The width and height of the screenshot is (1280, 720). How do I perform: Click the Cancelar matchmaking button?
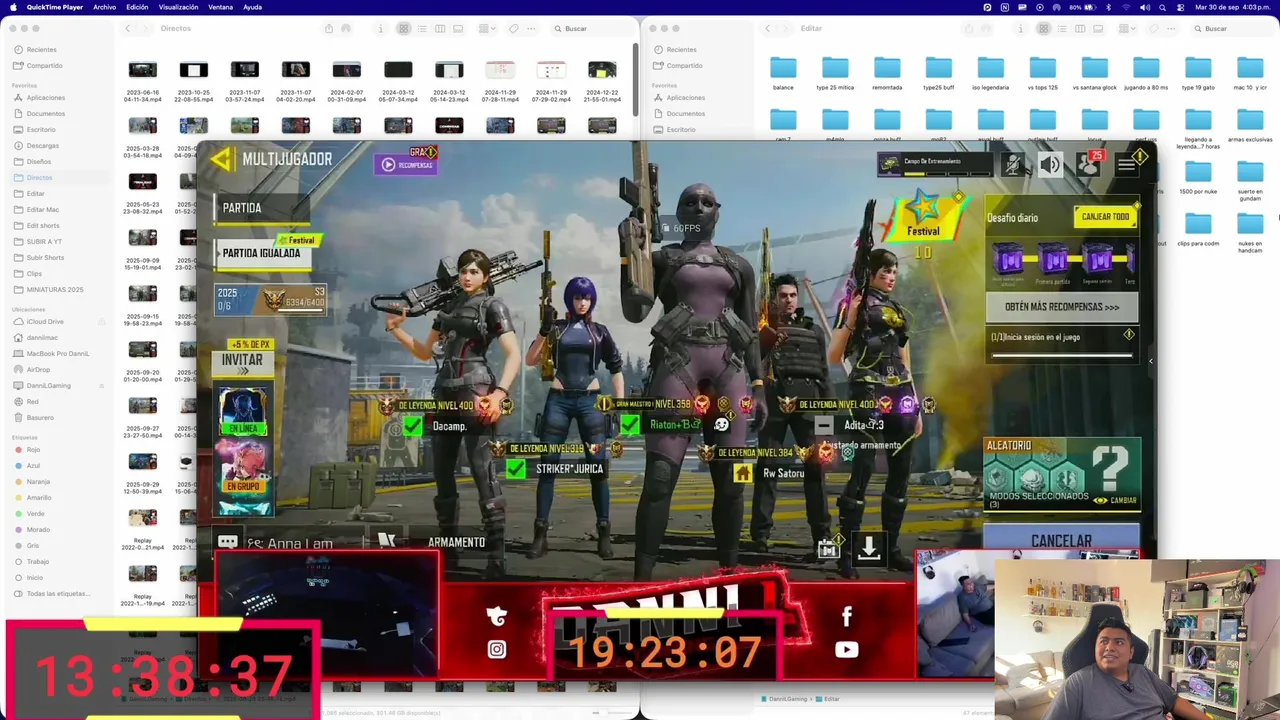tap(1062, 540)
